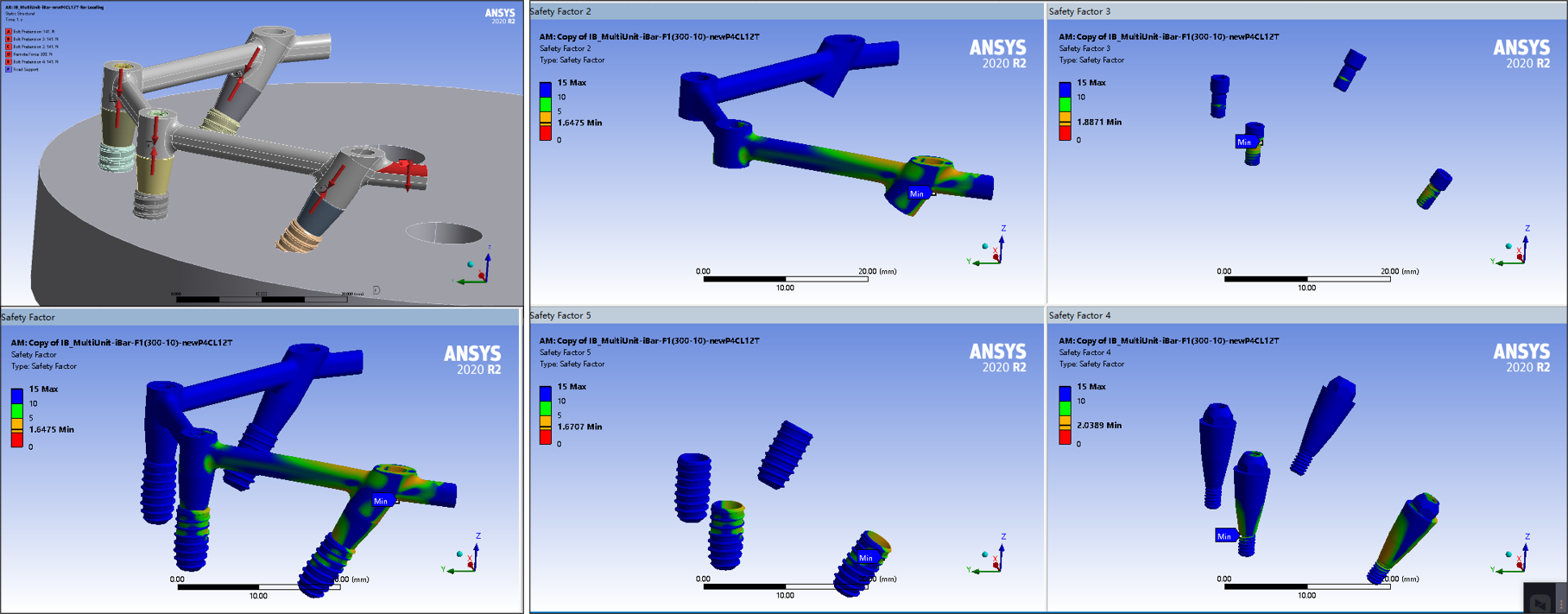The image size is (1568, 614).
Task: Click '2.0389 Min' legend value in Safety Factor 4
Action: 1099,425
